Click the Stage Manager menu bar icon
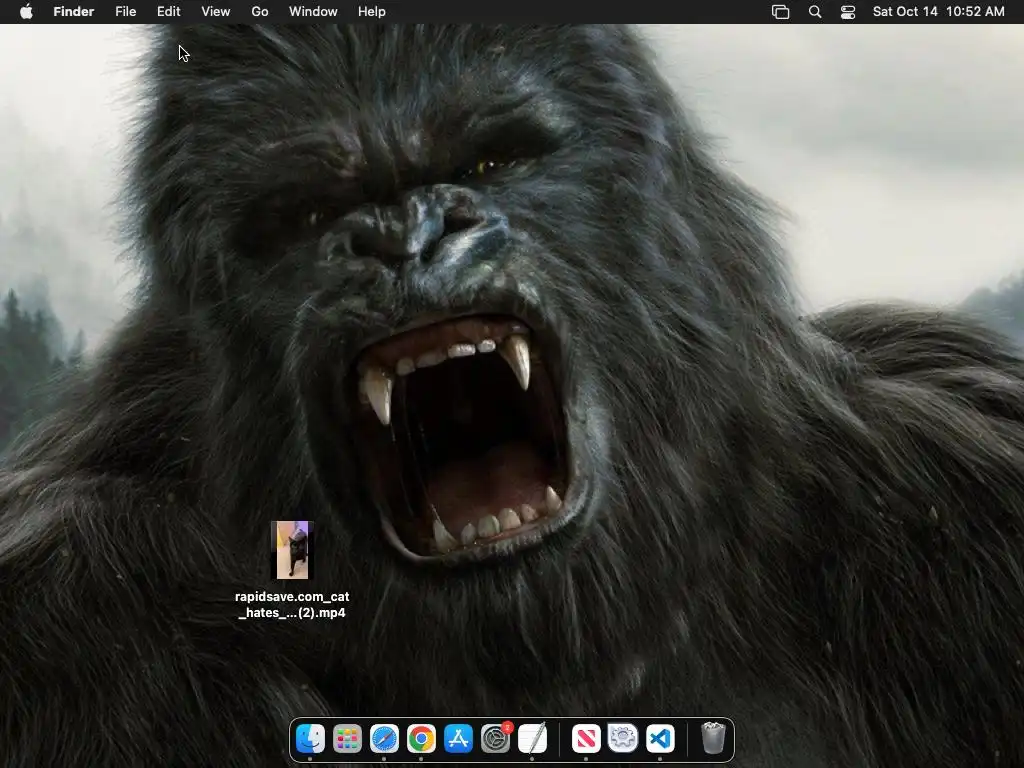 pos(780,12)
